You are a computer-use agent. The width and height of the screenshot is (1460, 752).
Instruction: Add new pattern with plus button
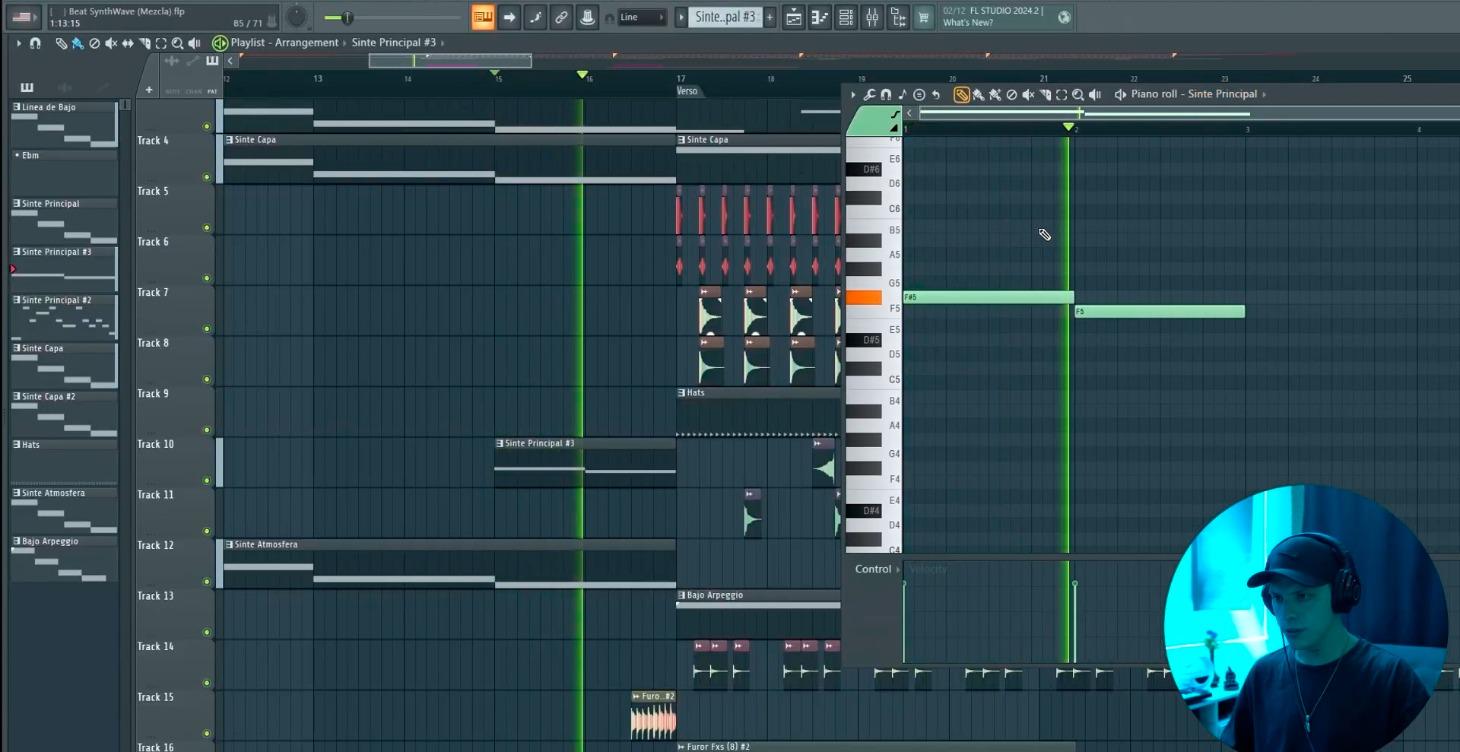click(x=769, y=17)
